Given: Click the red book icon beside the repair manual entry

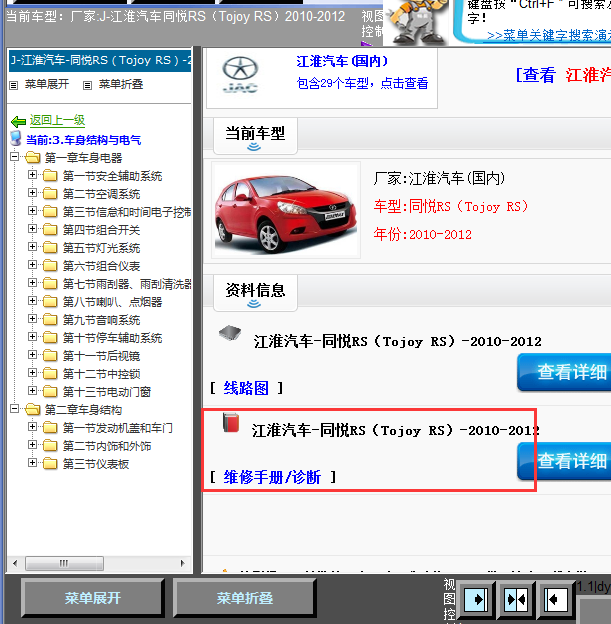Looking at the screenshot, I should coord(231,423).
